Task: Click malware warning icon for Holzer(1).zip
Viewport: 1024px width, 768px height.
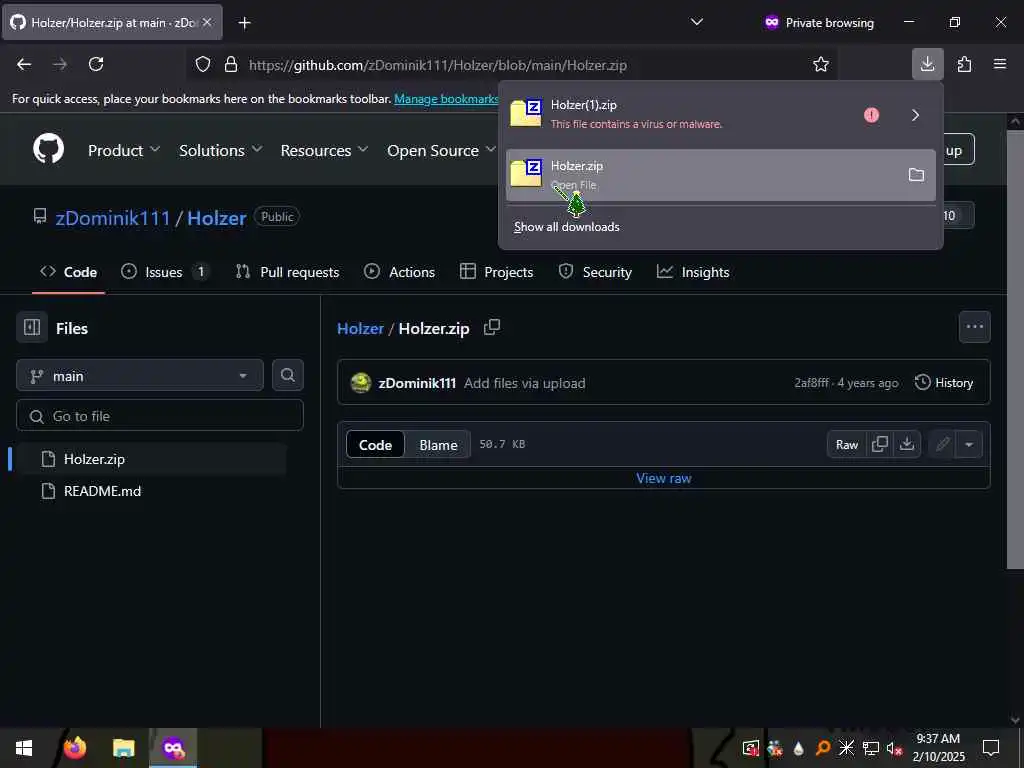Action: coord(871,115)
